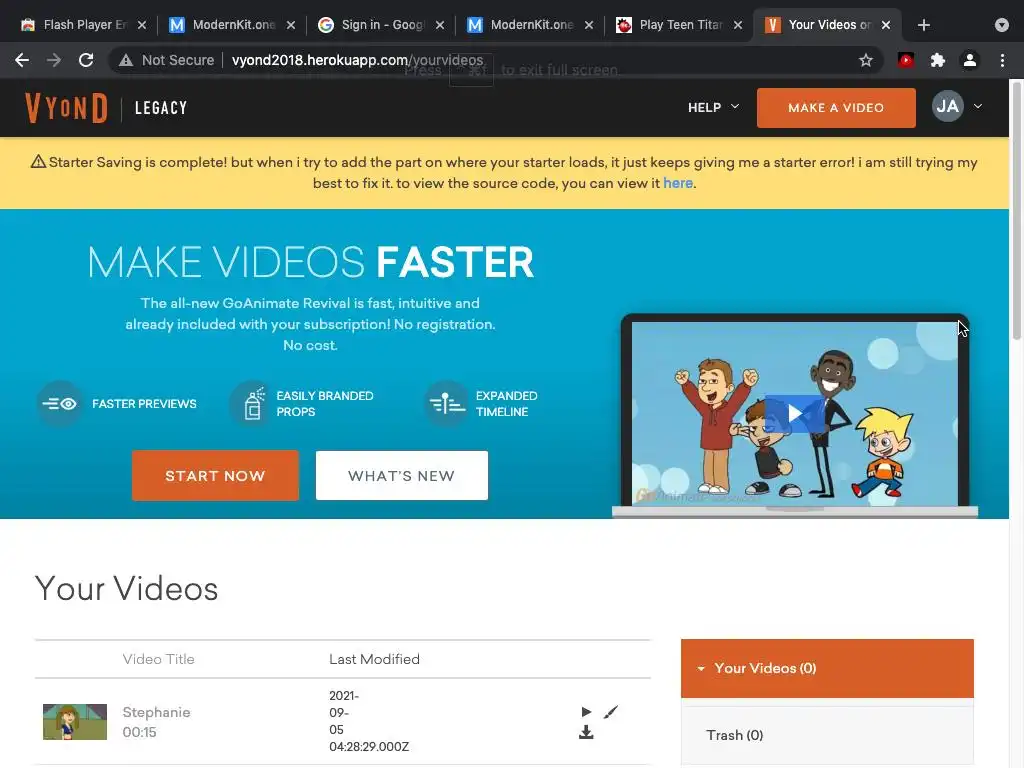
Task: Click the Easily Branded Props spray icon
Action: coord(253,404)
